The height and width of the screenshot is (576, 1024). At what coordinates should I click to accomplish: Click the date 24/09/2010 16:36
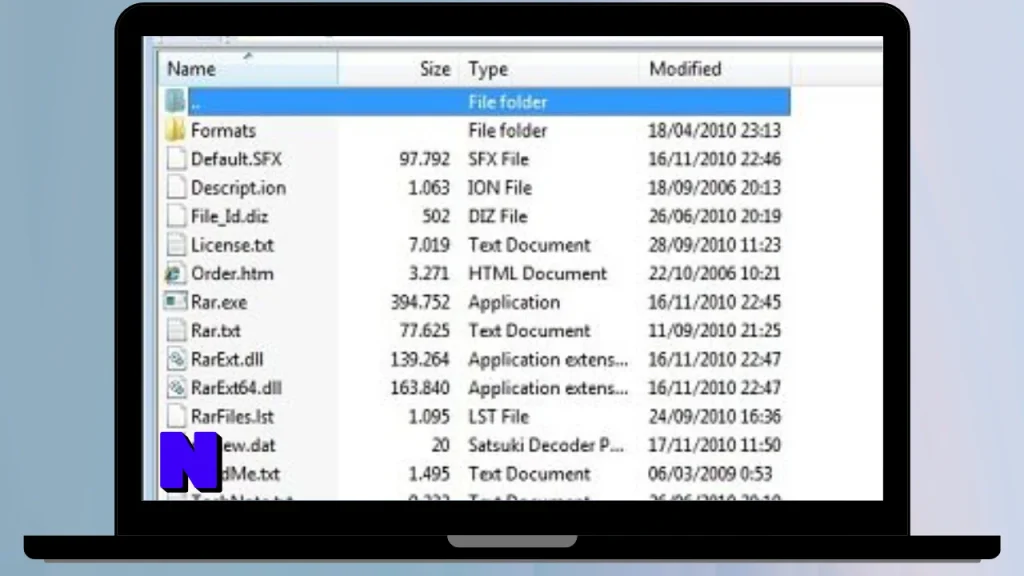714,417
